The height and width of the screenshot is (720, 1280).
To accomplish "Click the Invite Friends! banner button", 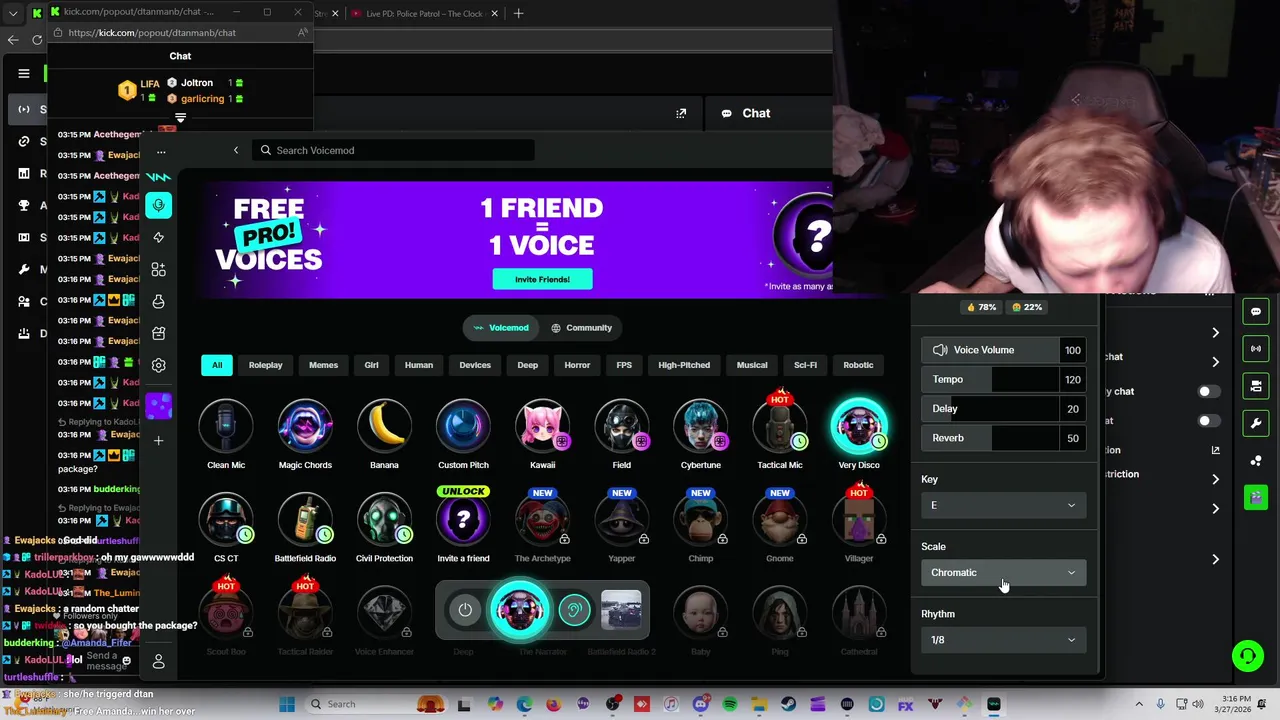I will coord(542,279).
